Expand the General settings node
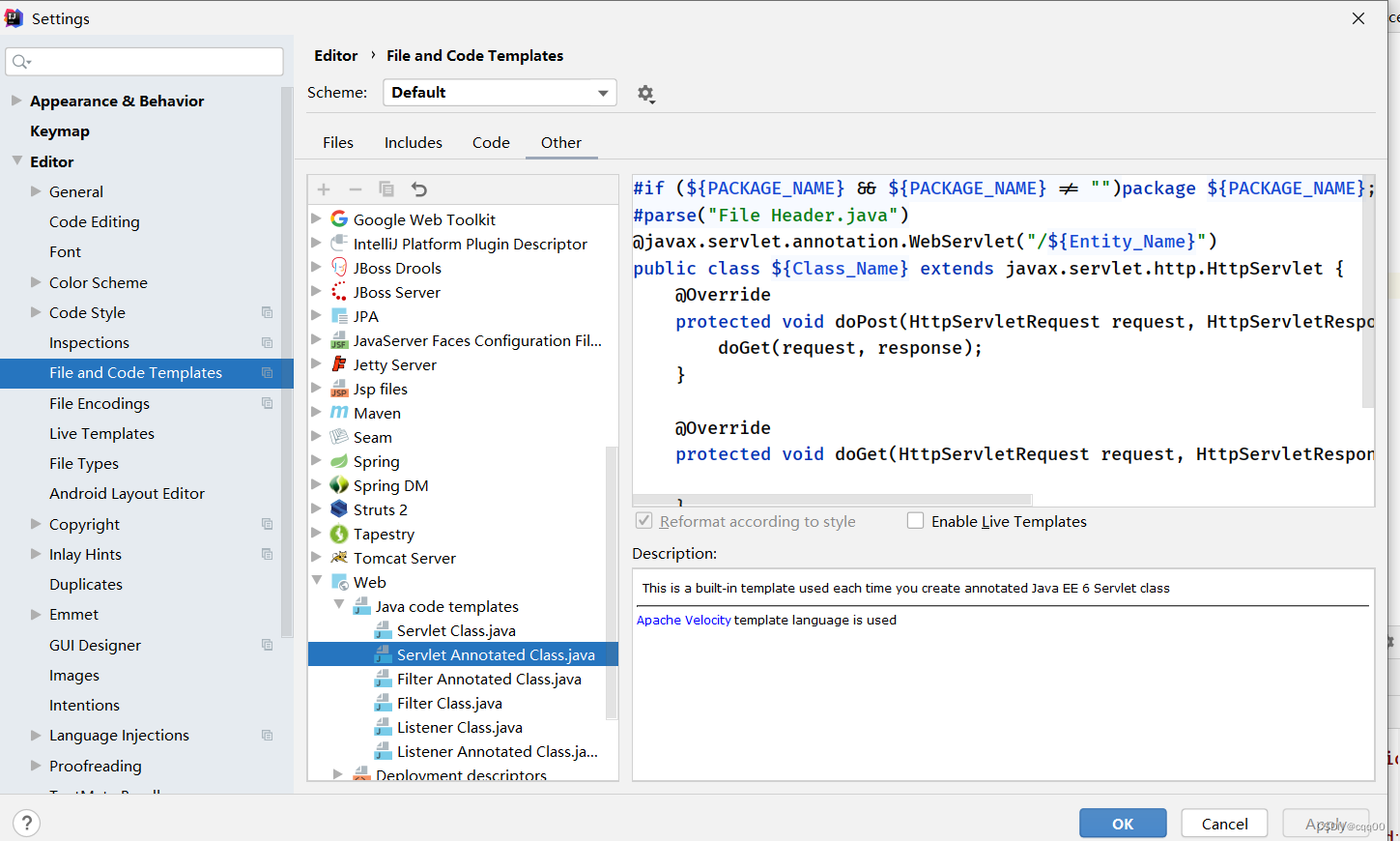1400x841 pixels. point(36,191)
